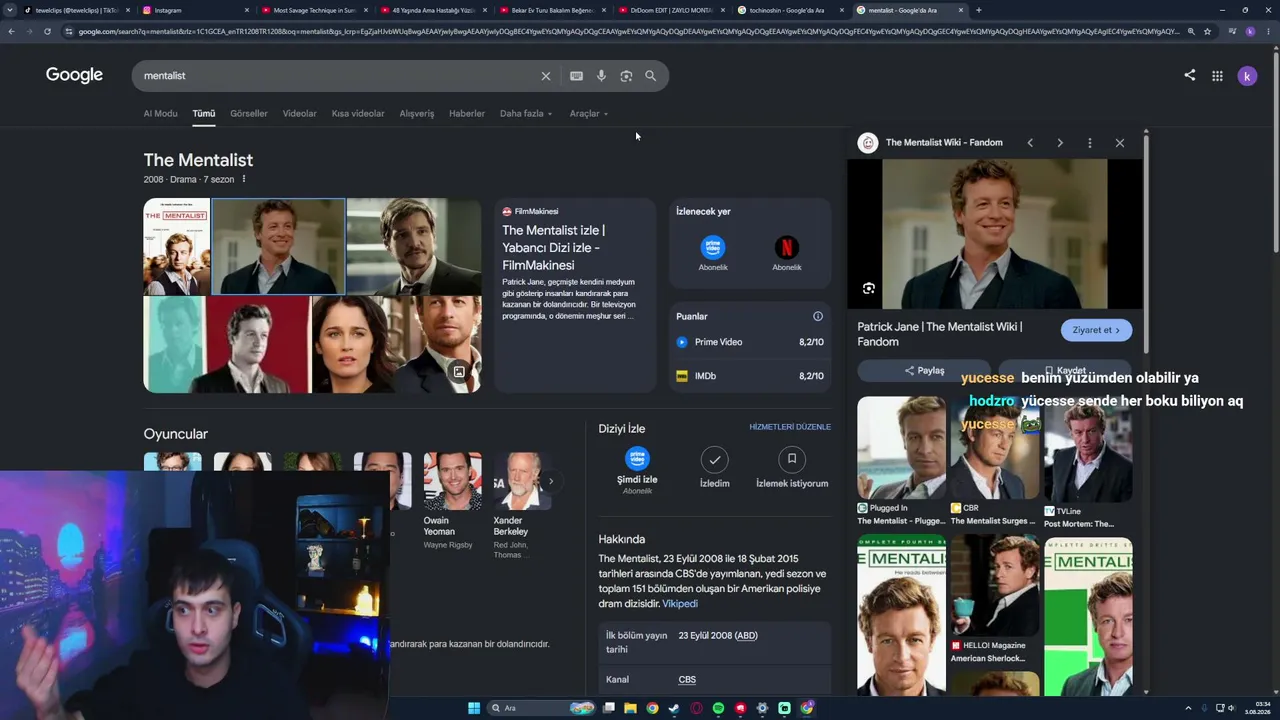Select the Netflix watch option

tap(787, 254)
